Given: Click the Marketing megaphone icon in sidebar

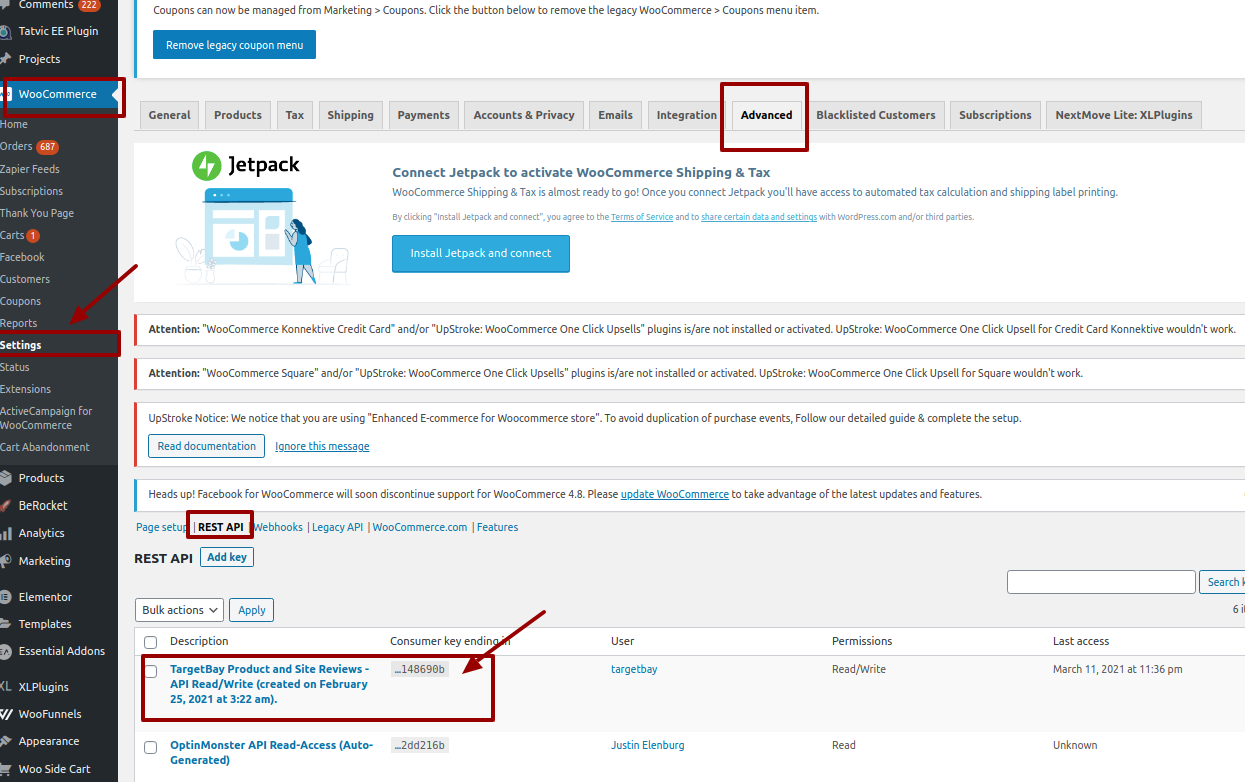Looking at the screenshot, I should pyautogui.click(x=5, y=561).
